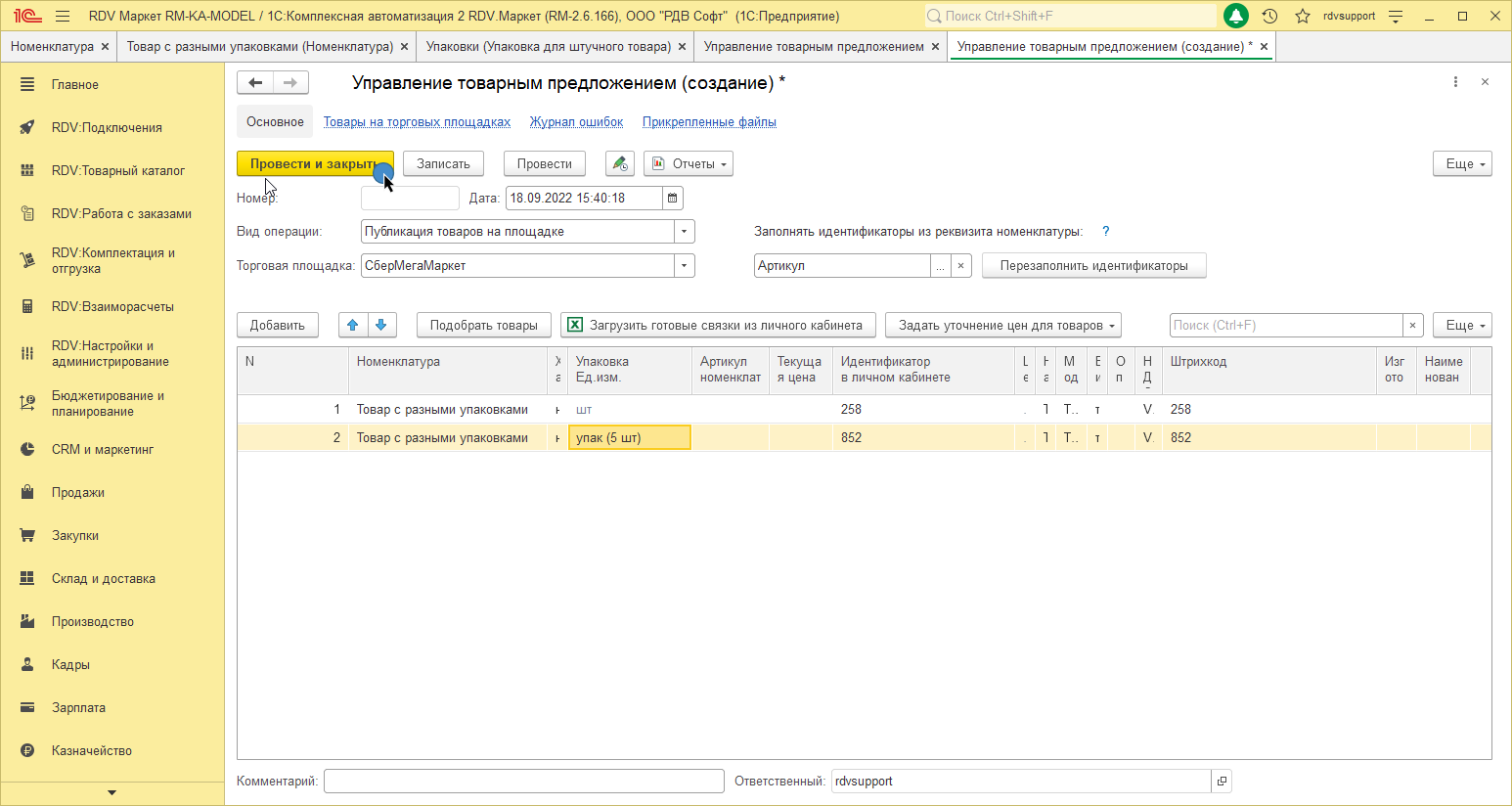Click Загрузить готовые связки из личного кабинета
The height and width of the screenshot is (806, 1512).
pos(715,325)
